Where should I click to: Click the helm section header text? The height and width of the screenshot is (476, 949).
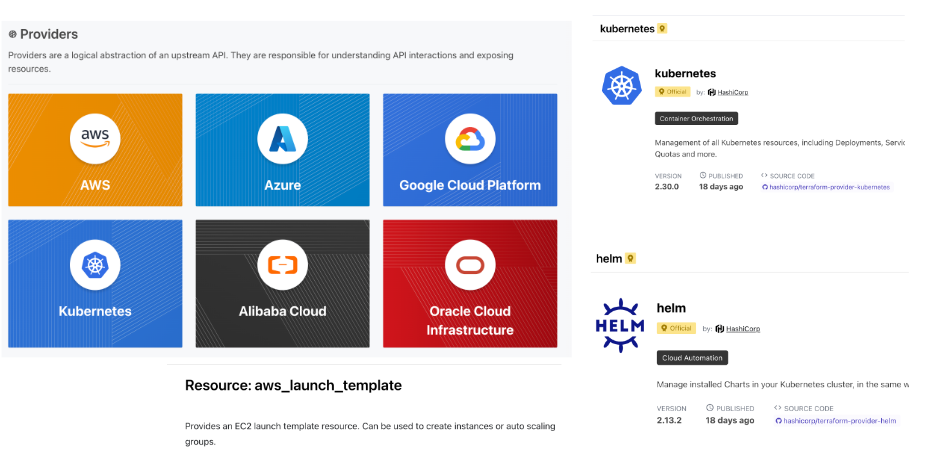(x=609, y=259)
